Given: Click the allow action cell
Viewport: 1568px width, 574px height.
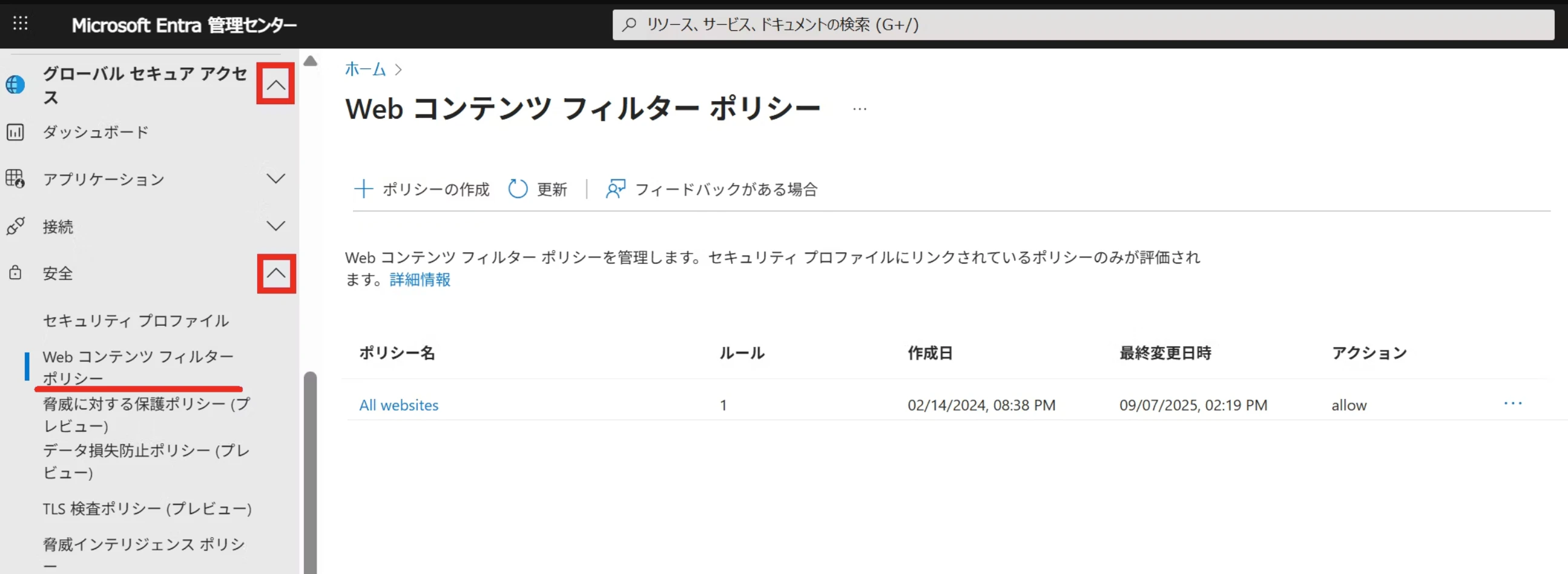Looking at the screenshot, I should 1349,405.
